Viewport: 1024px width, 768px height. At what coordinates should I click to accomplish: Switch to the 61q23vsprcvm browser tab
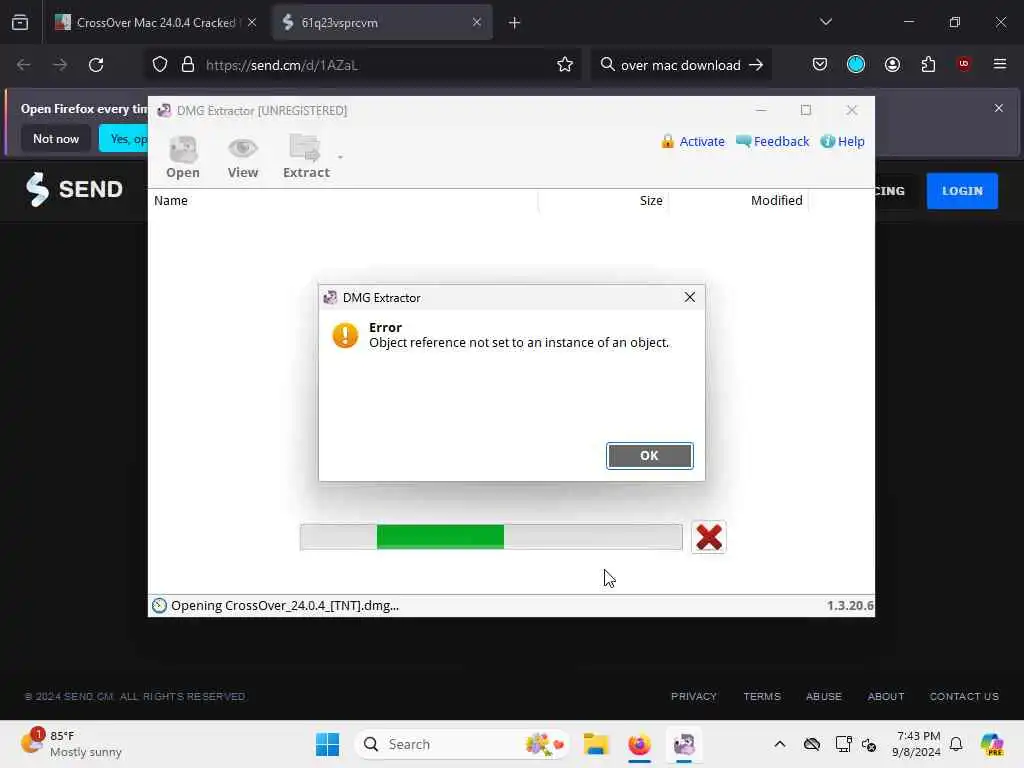click(382, 23)
